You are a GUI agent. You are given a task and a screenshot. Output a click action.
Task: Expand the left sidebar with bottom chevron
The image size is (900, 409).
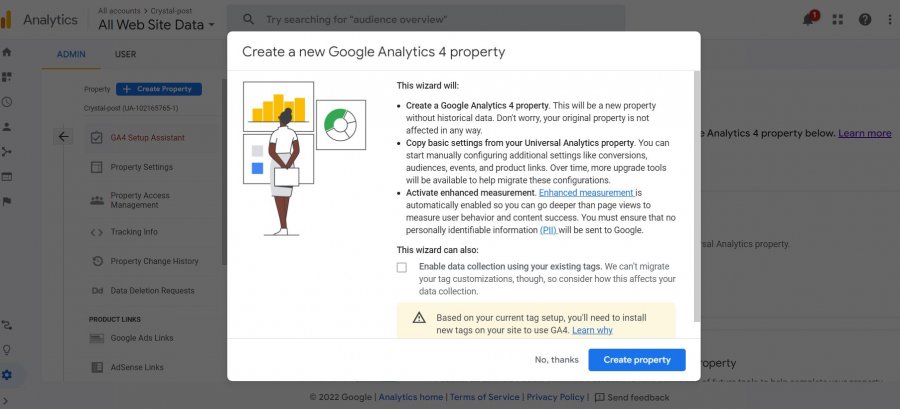(x=7, y=401)
